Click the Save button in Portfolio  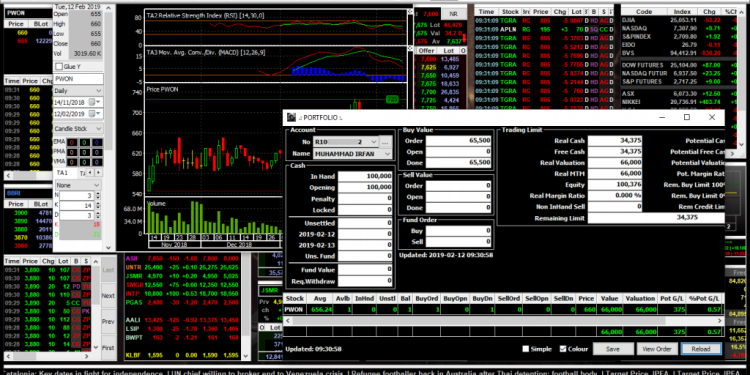coord(613,349)
